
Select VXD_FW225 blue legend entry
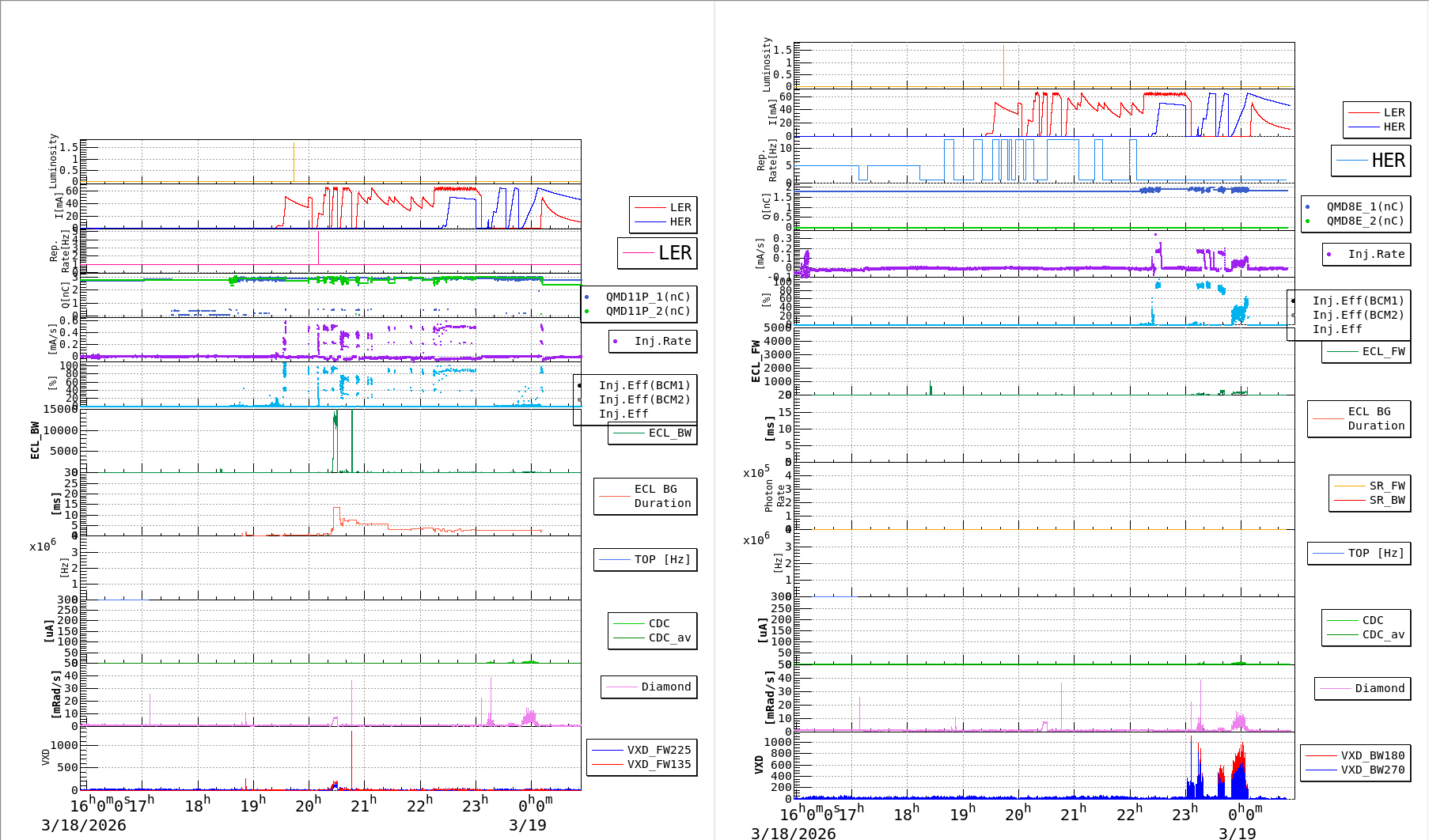coord(658,750)
